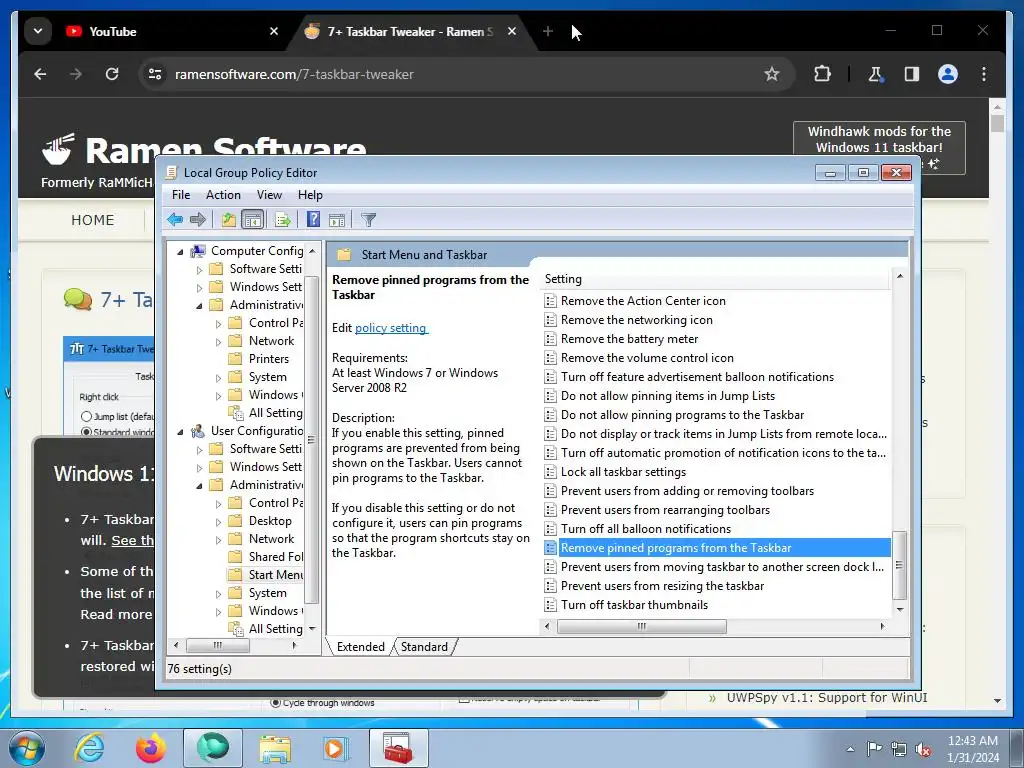Viewport: 1024px width, 768px height.
Task: Click the policy setting link
Action: (x=391, y=328)
